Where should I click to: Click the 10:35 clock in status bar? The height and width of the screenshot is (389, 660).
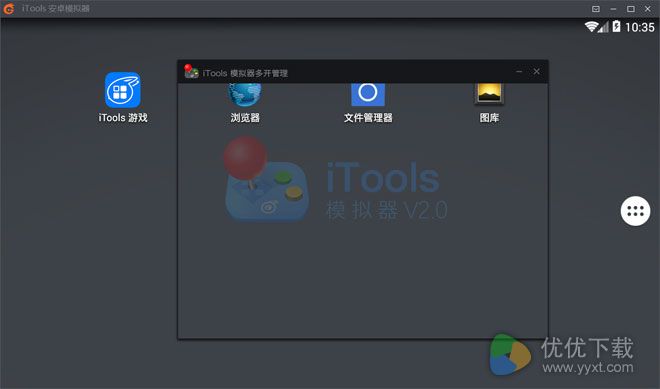click(x=639, y=27)
